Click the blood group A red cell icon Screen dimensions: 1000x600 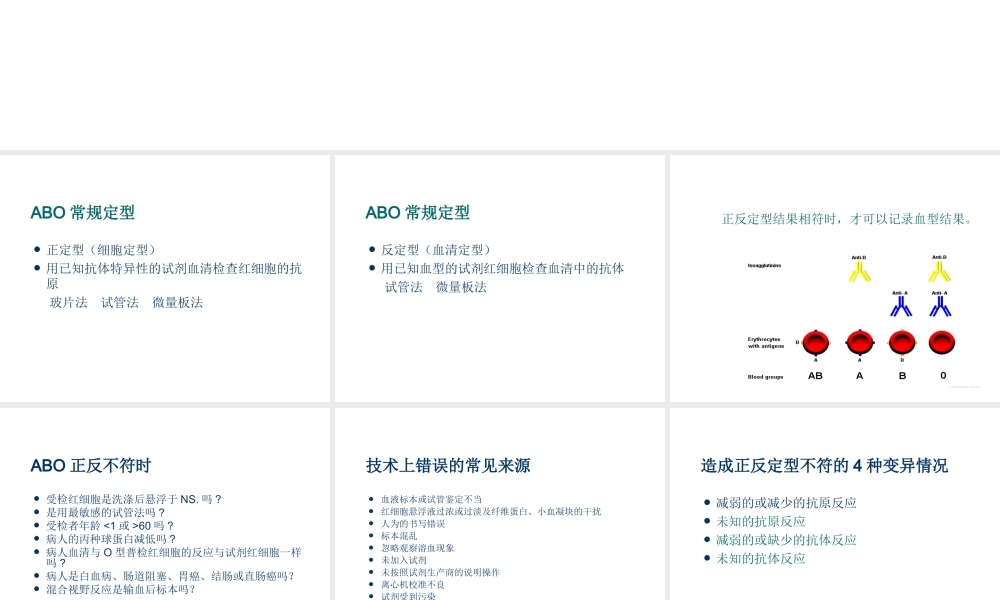click(x=860, y=342)
